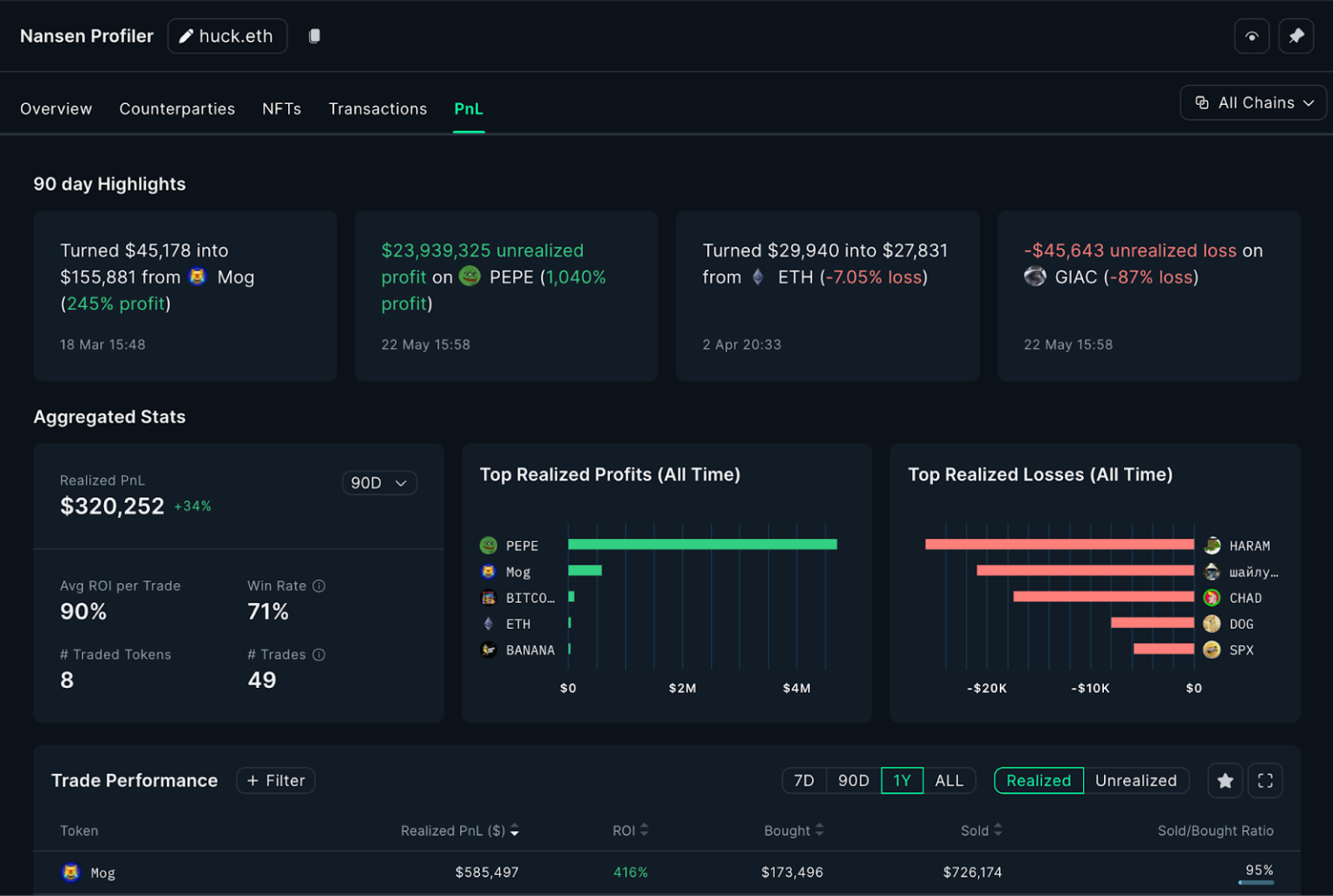Toggle the eye watch icon in header
Screen dimensions: 1333x896
click(1251, 36)
